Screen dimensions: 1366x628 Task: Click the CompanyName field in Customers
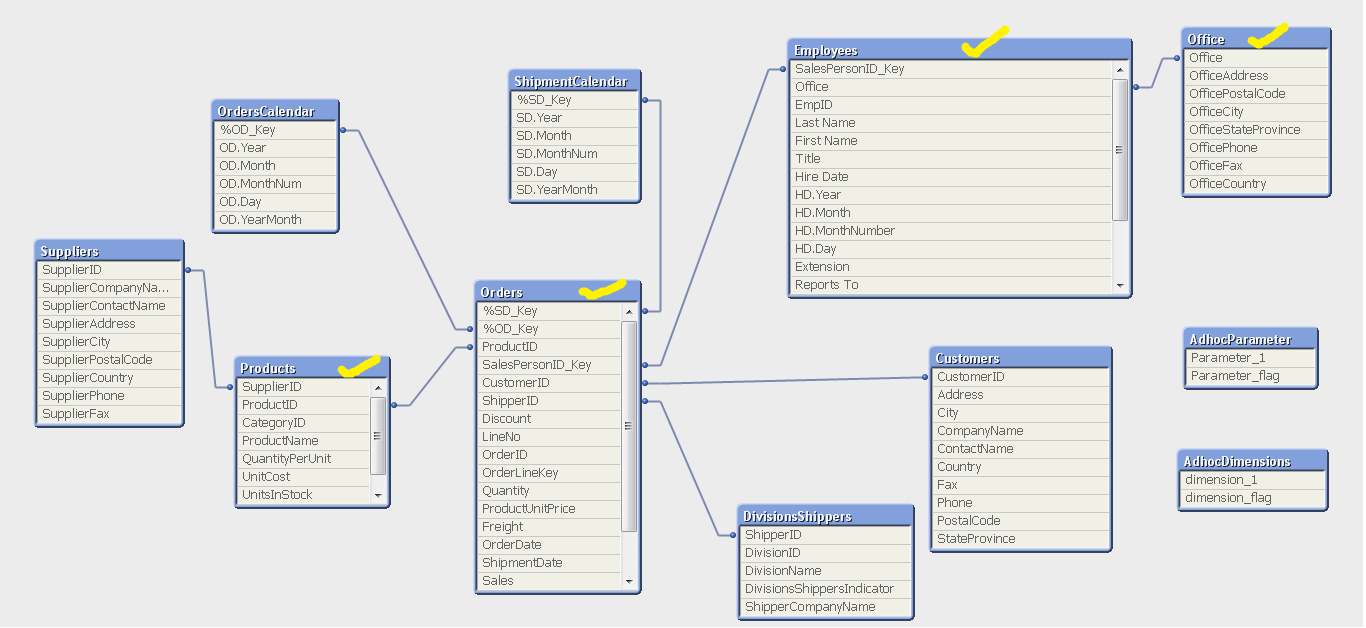coord(1021,430)
